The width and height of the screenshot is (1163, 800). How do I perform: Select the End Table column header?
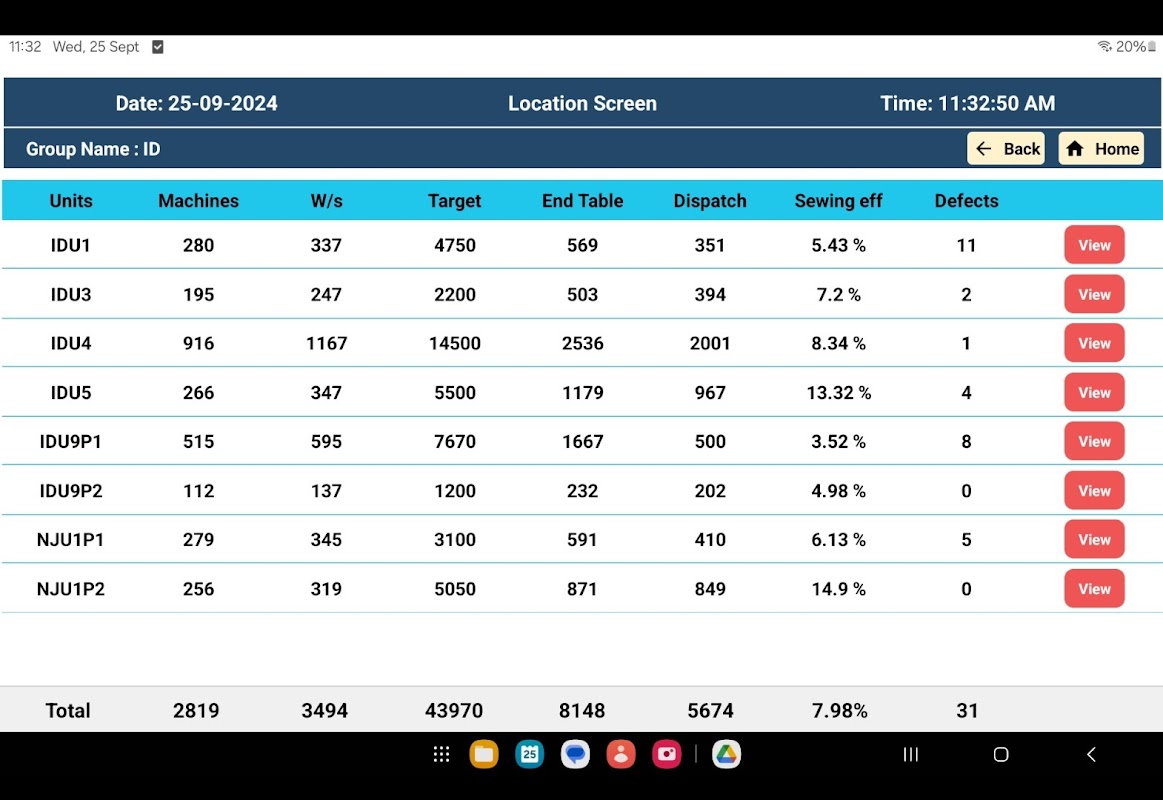[582, 201]
